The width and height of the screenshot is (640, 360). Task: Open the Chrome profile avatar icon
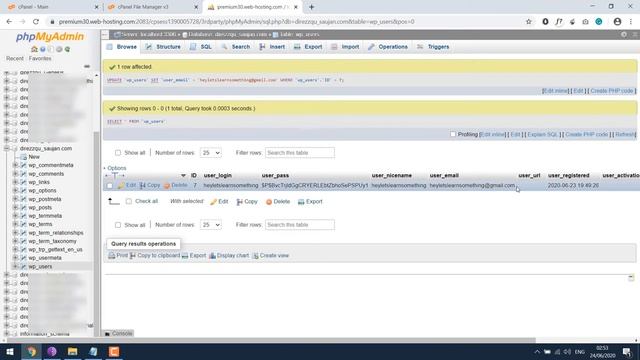tap(617, 22)
